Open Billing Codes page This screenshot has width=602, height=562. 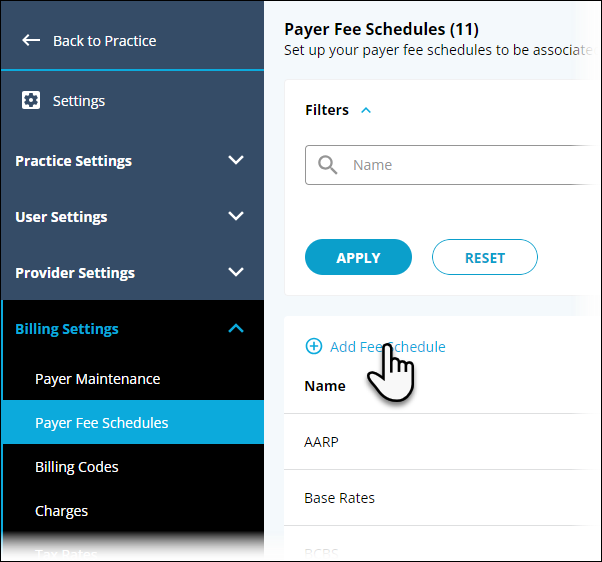76,467
